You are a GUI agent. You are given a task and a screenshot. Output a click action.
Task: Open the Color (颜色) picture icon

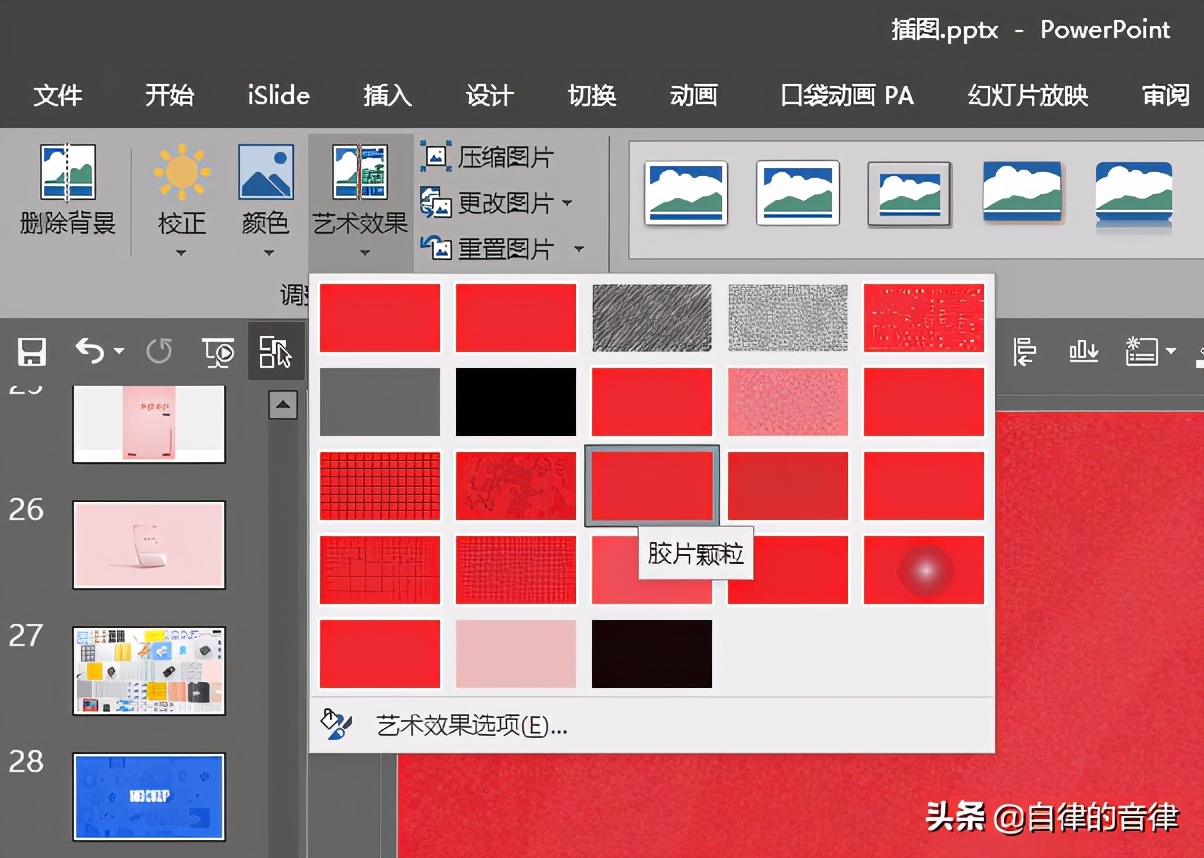tap(265, 172)
